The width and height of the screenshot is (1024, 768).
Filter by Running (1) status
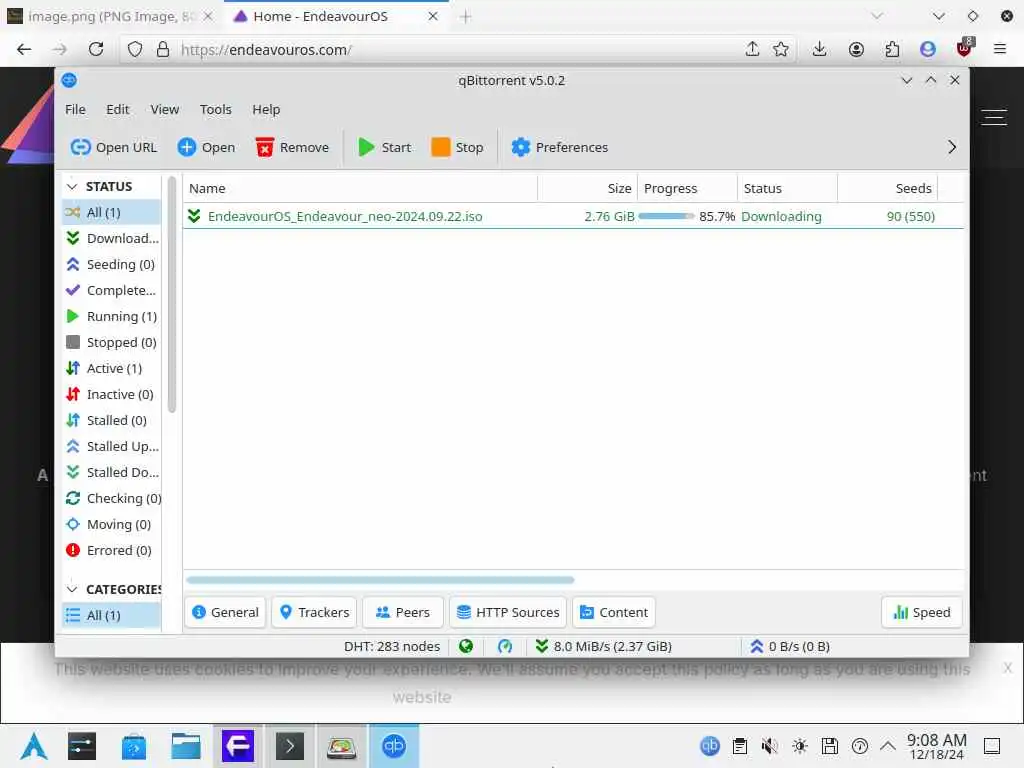click(112, 317)
